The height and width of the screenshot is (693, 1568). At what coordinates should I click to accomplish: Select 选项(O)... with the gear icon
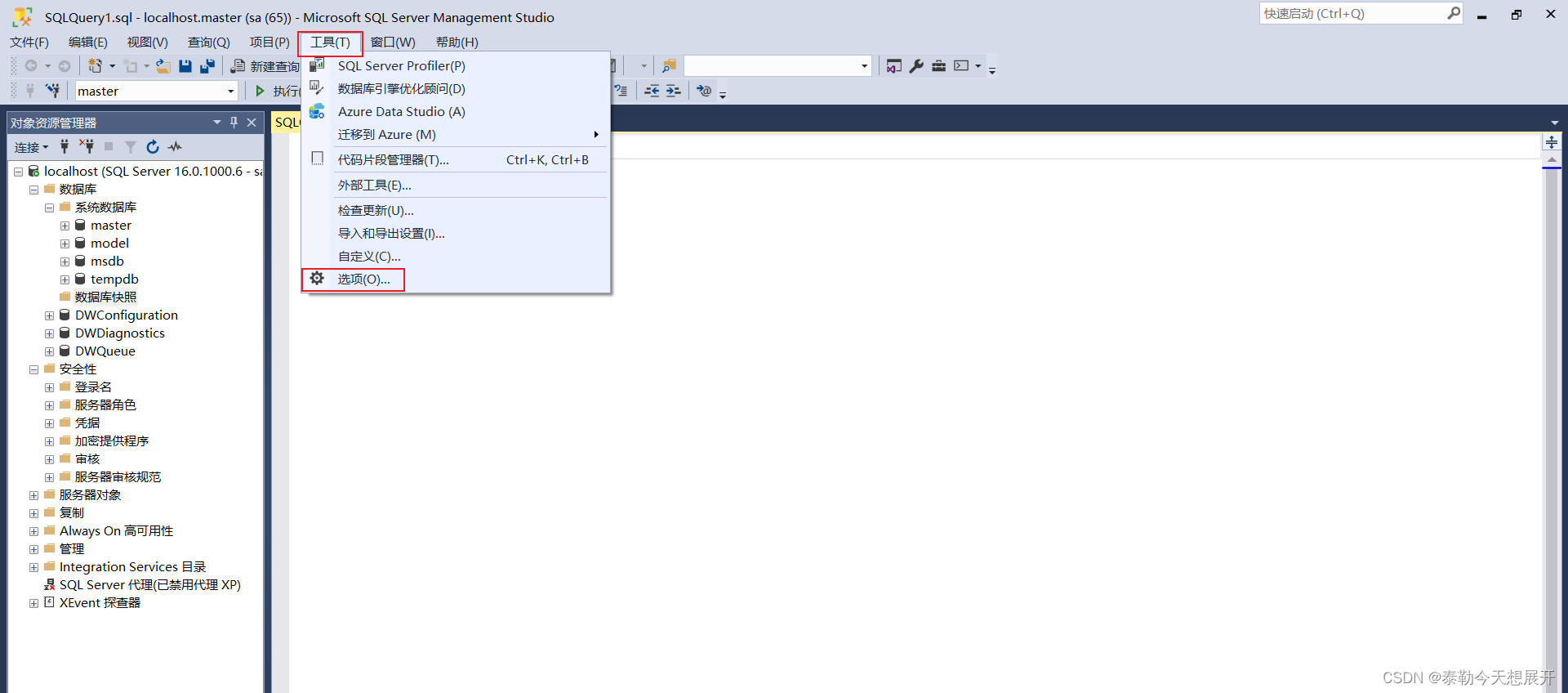pyautogui.click(x=456, y=279)
